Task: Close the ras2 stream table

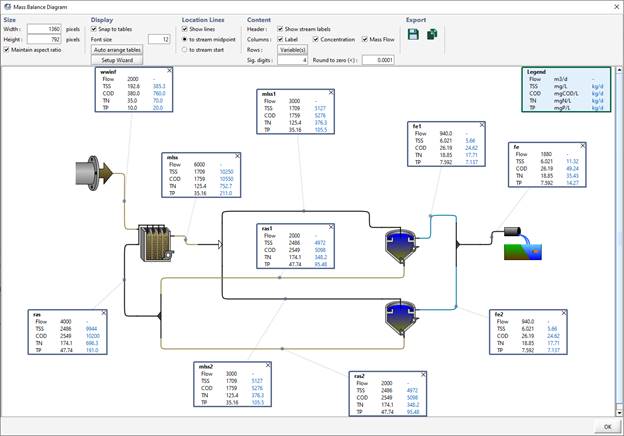Action: tap(423, 374)
